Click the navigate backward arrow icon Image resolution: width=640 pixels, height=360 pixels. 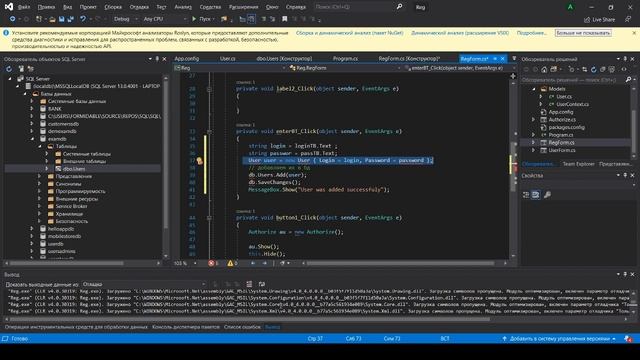point(12,19)
